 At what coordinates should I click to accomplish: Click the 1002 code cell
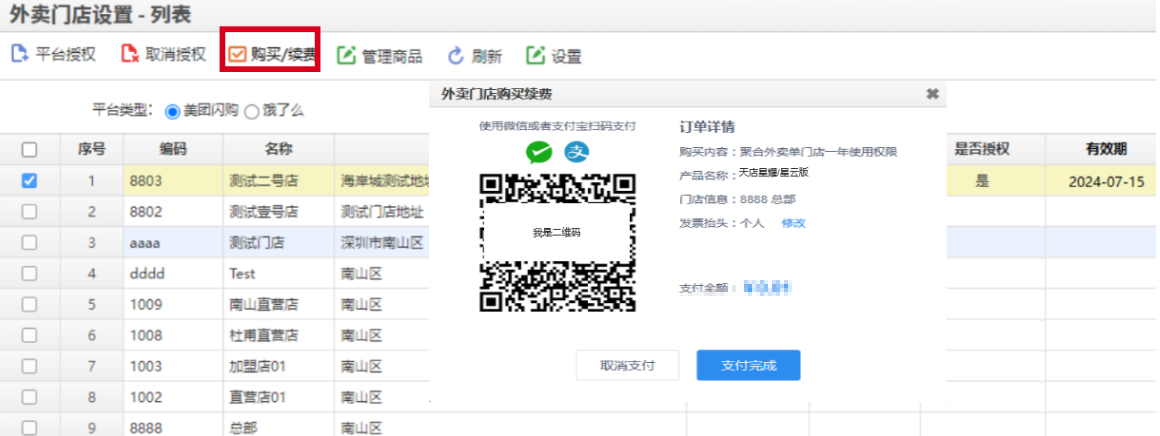click(173, 397)
